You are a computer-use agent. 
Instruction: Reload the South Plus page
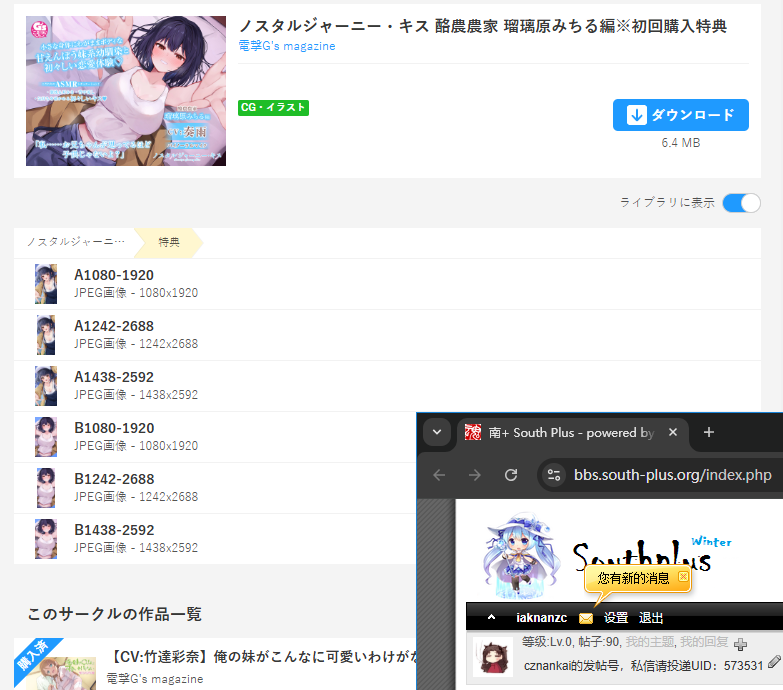click(x=511, y=475)
